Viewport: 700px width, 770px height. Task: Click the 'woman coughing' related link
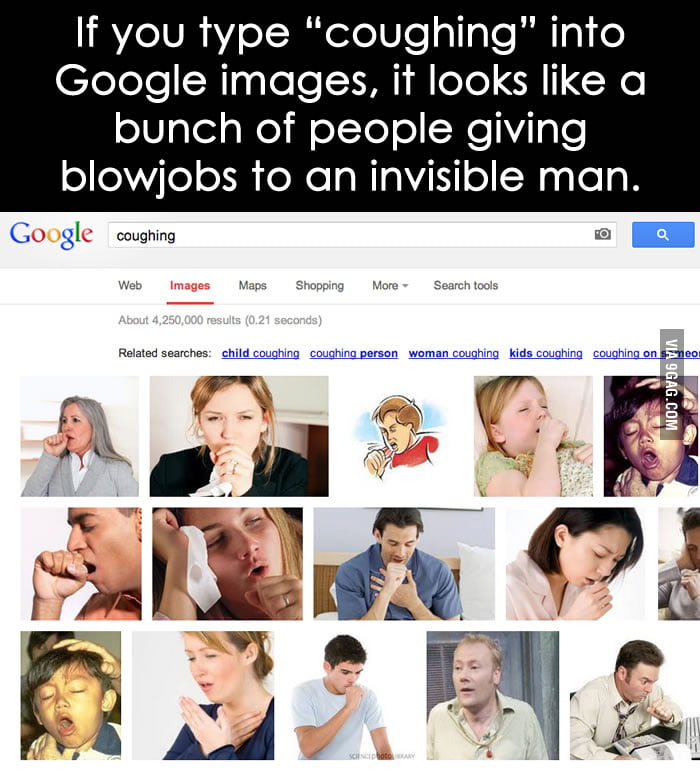pos(453,353)
